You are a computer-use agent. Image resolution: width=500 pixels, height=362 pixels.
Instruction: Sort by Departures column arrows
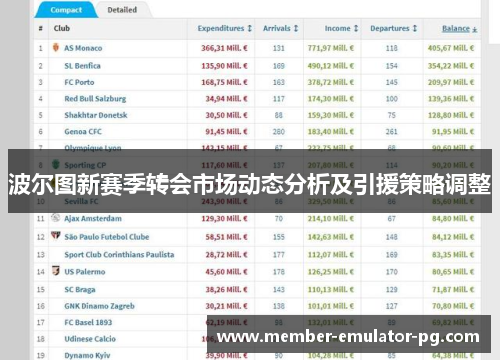(x=415, y=28)
